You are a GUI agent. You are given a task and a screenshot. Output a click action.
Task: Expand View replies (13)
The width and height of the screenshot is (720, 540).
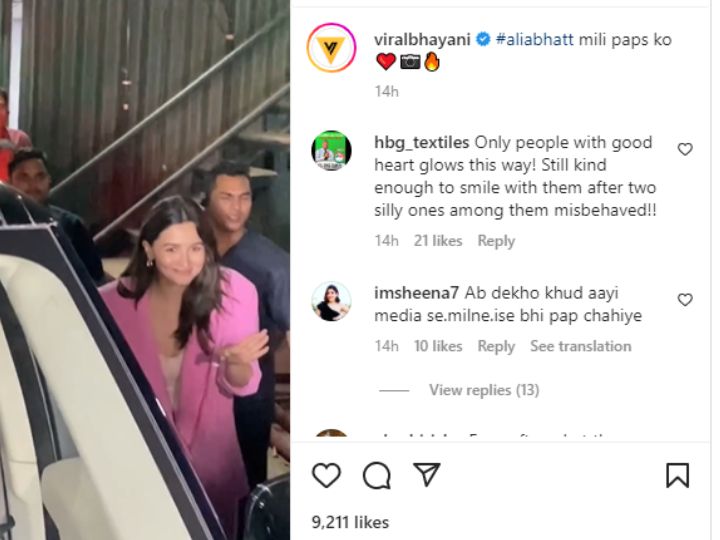click(x=484, y=390)
